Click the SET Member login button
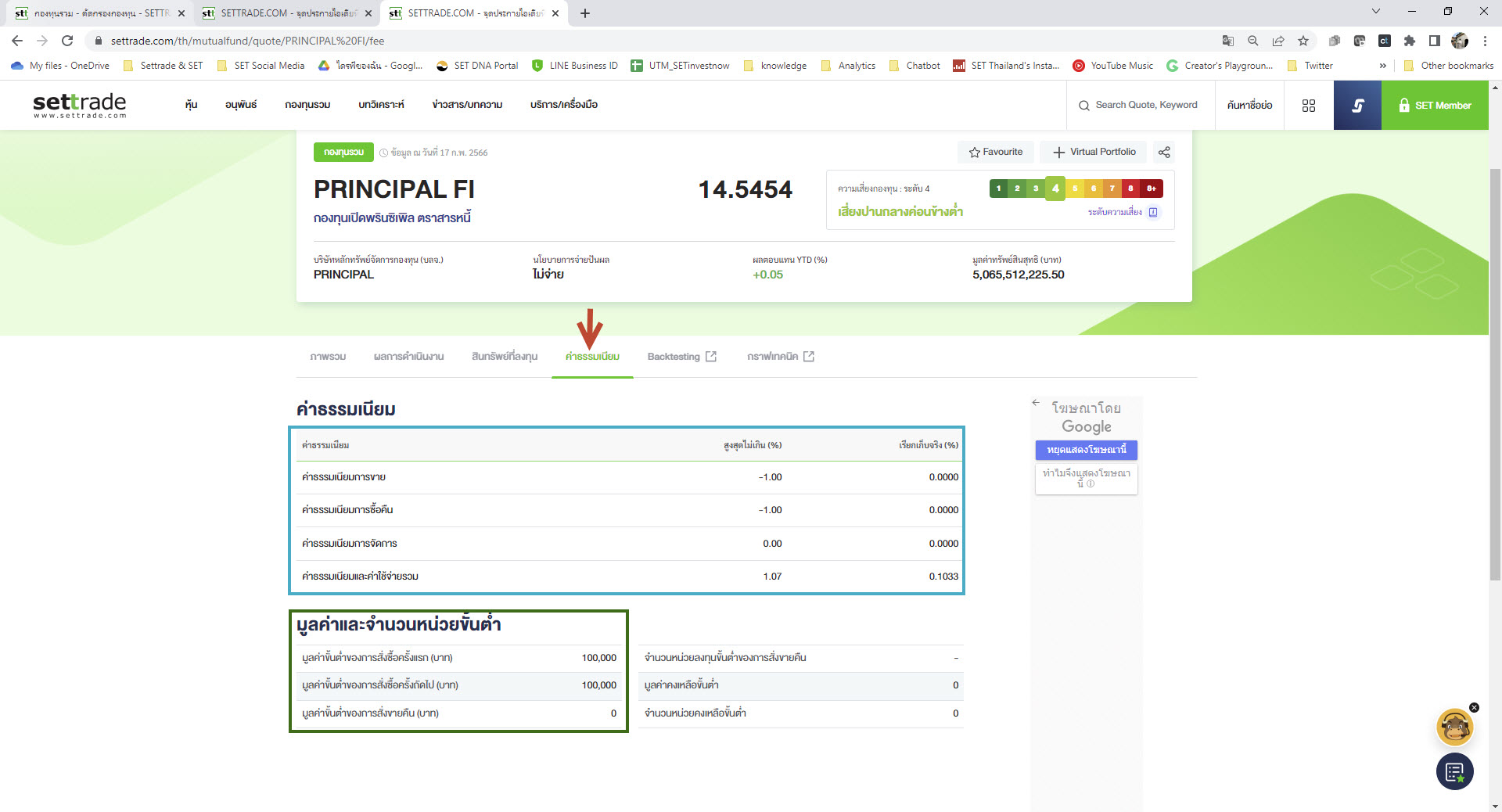Viewport: 1502px width, 812px height. click(1435, 106)
